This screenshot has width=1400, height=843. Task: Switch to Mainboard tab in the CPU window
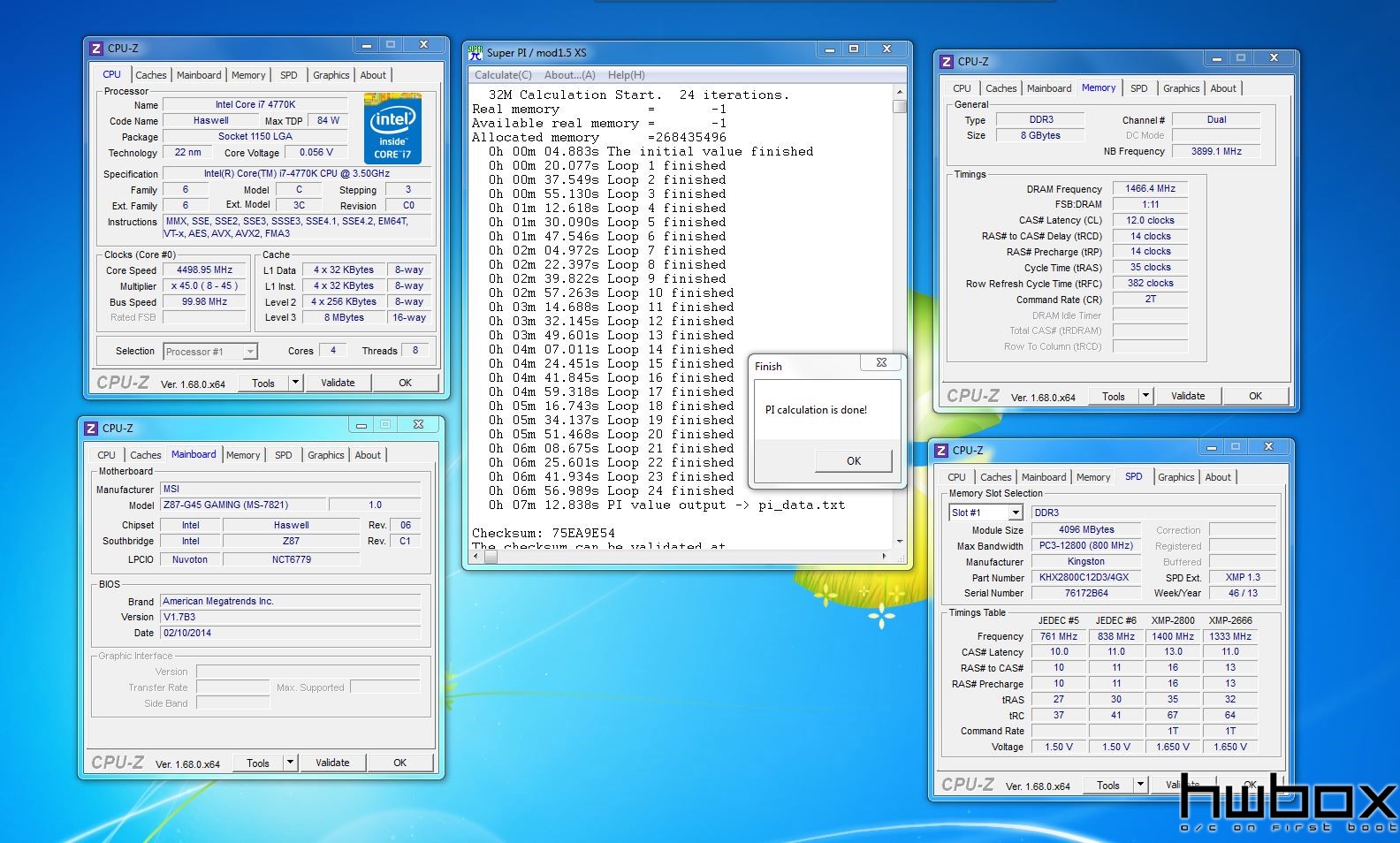point(199,75)
